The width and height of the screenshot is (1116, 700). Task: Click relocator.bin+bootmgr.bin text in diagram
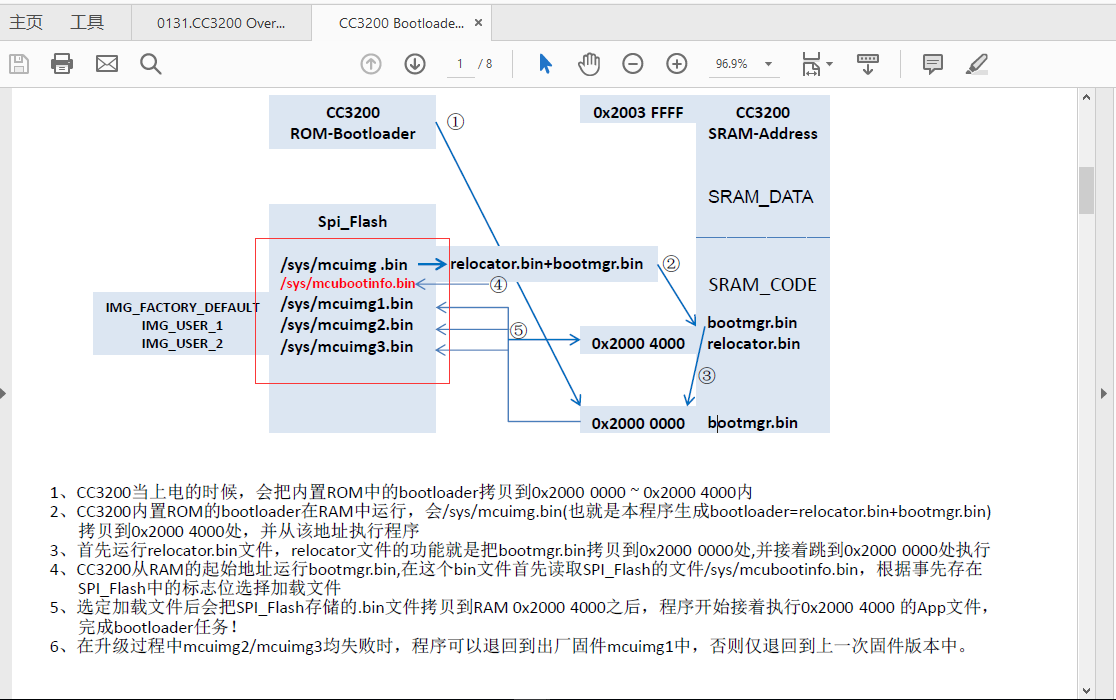click(x=547, y=264)
